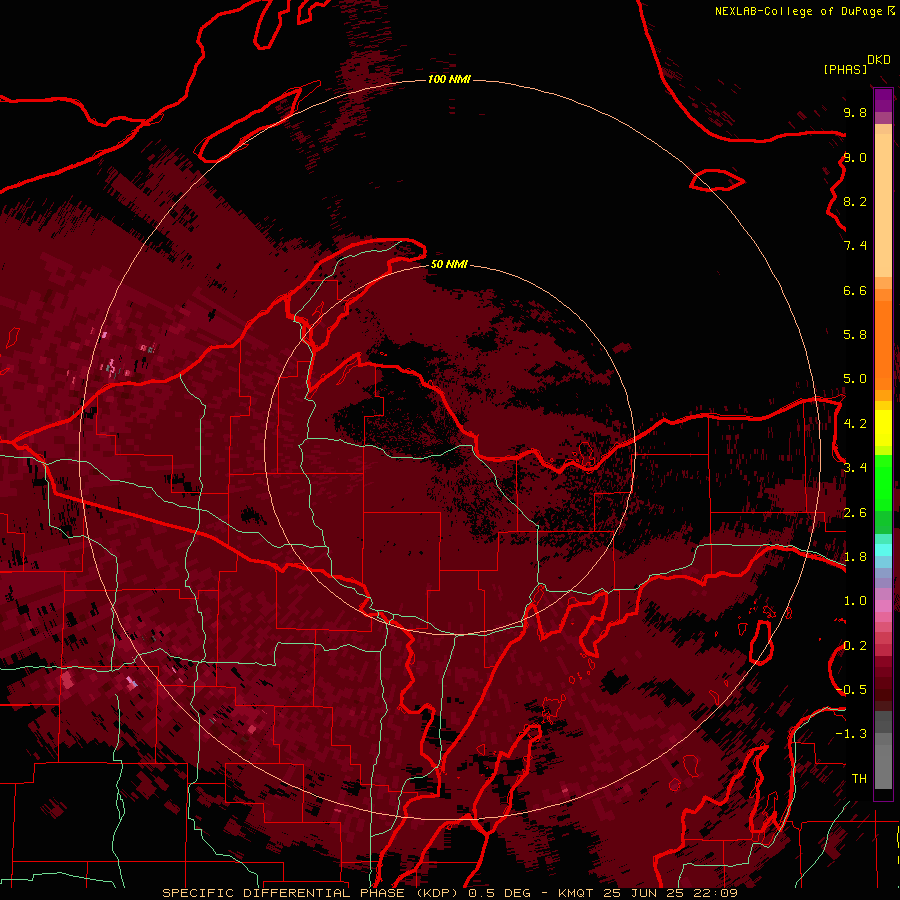
Task: Select the 4.2 scale value
Action: [x=855, y=423]
